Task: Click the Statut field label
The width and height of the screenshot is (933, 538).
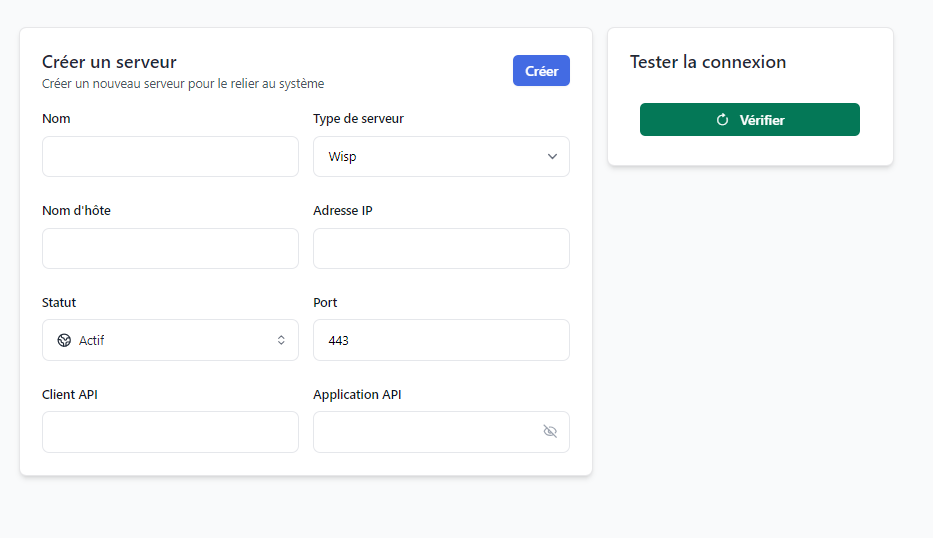Action: coord(59,303)
